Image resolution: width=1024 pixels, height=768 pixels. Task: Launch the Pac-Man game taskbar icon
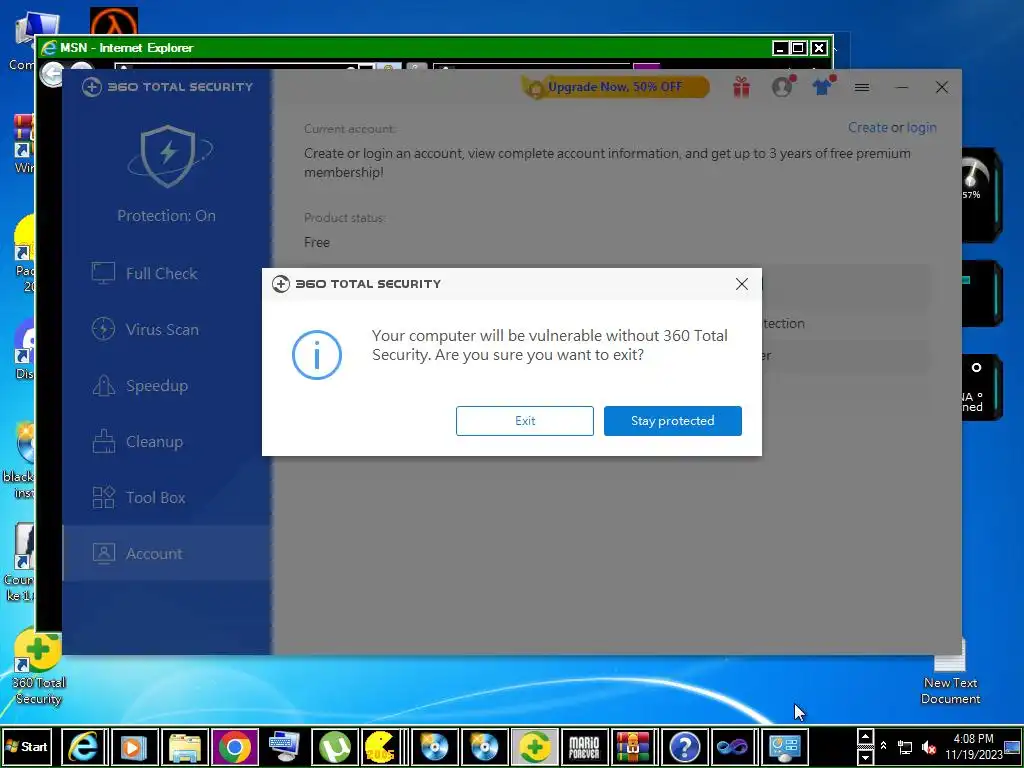[x=381, y=746]
